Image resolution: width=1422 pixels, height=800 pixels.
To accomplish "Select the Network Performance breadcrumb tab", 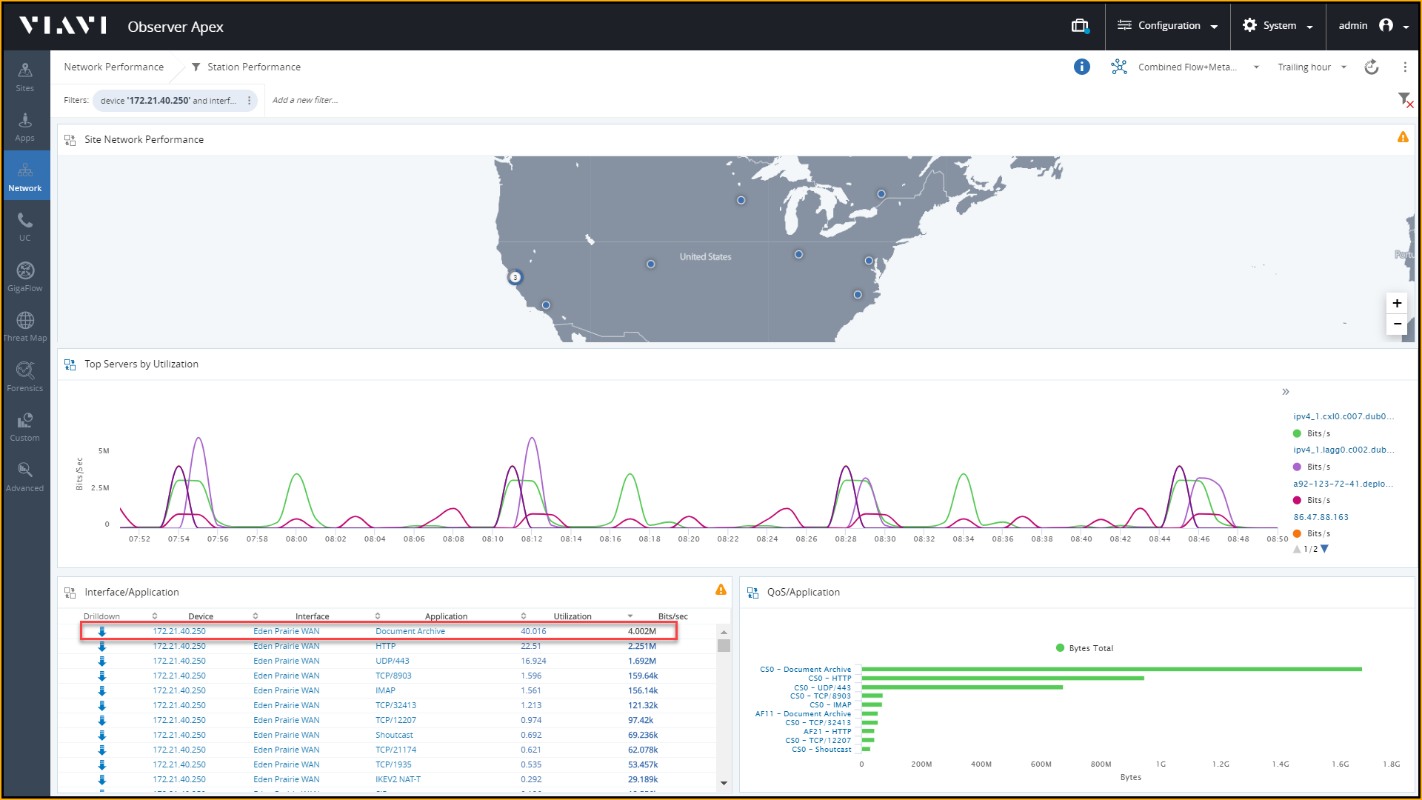I will 114,67.
